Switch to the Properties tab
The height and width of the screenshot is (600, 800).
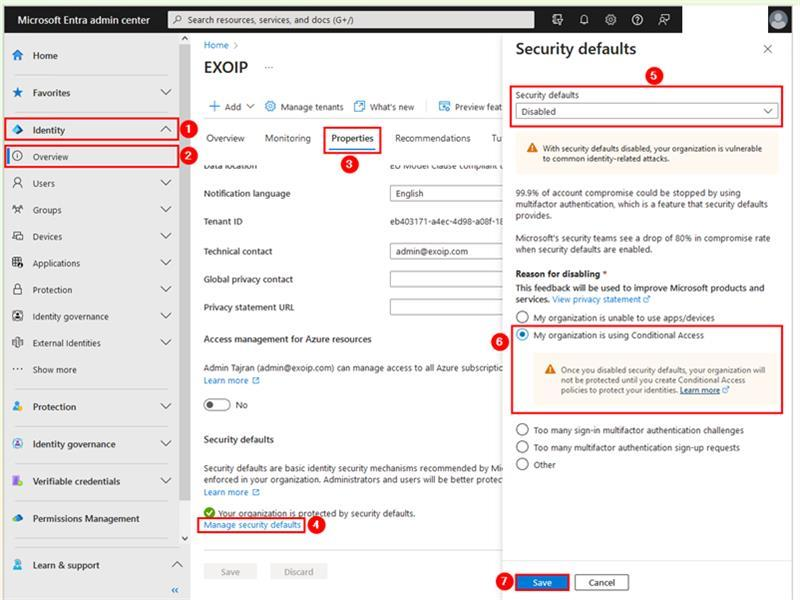pos(352,138)
